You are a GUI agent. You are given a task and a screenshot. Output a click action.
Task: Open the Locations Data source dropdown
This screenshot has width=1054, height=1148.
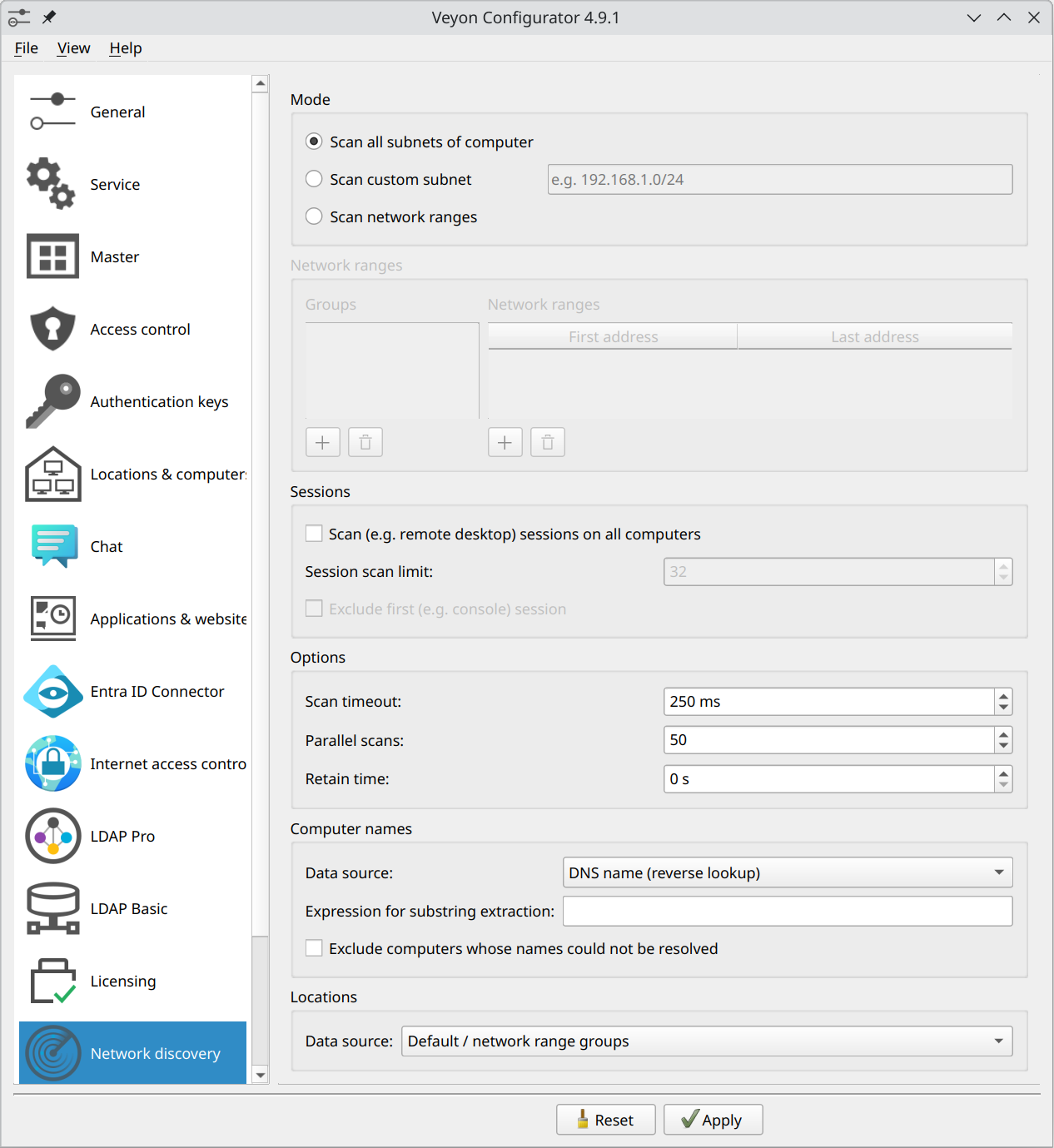[706, 1041]
